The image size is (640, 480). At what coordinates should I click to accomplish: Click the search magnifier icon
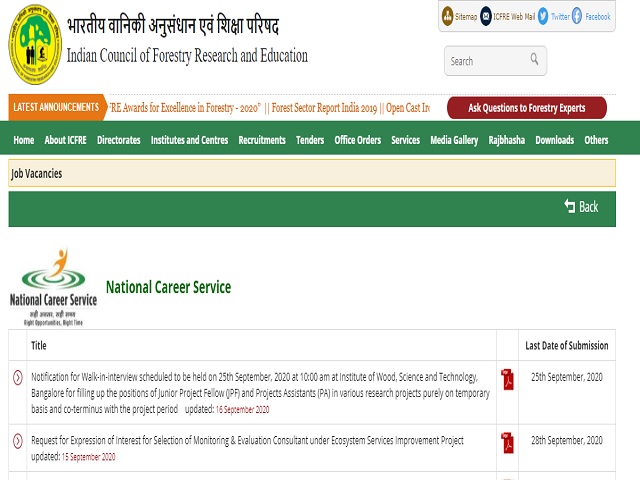(536, 60)
